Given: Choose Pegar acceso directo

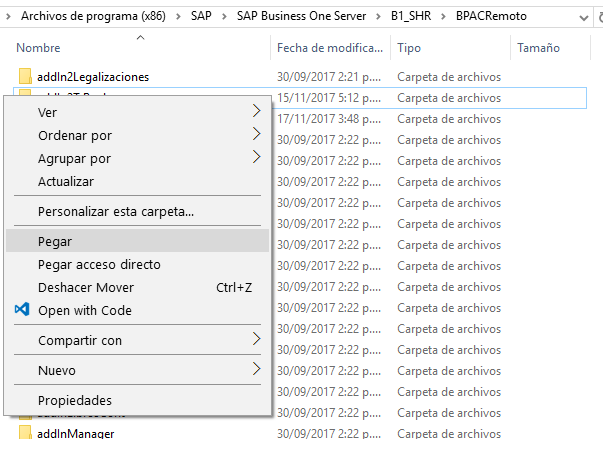Looking at the screenshot, I should 99,264.
